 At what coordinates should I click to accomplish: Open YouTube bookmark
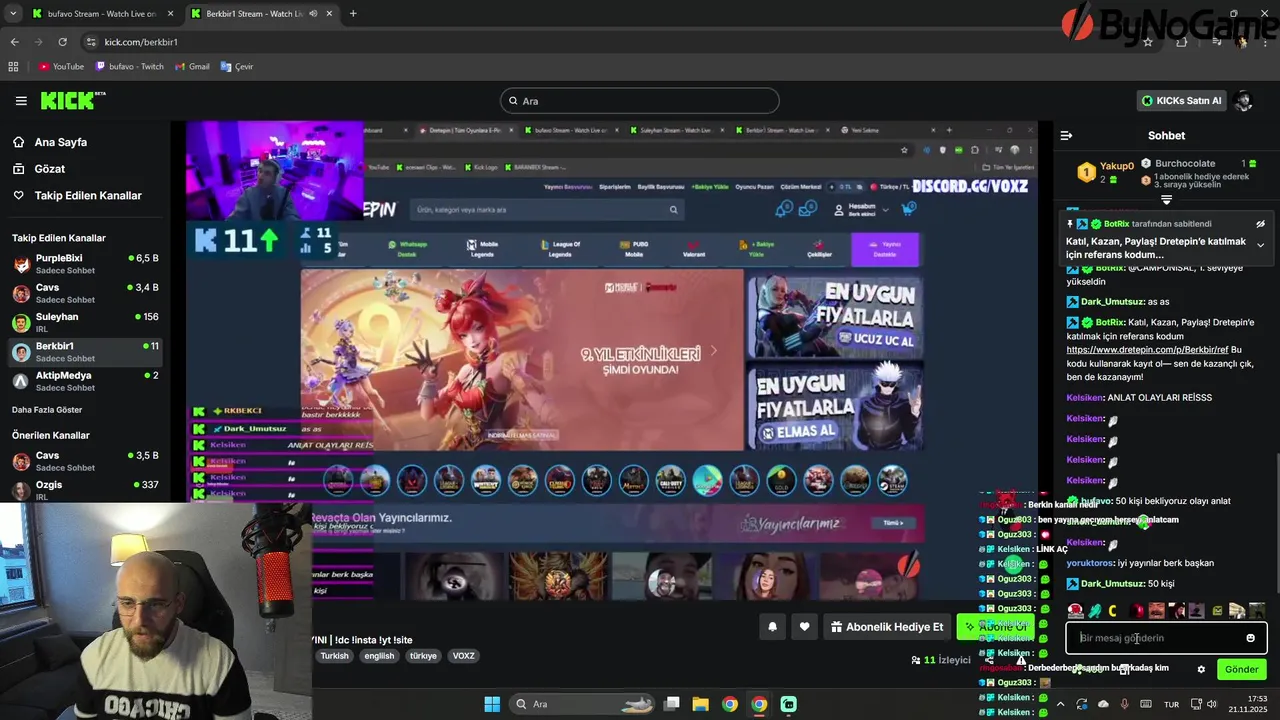click(x=61, y=67)
